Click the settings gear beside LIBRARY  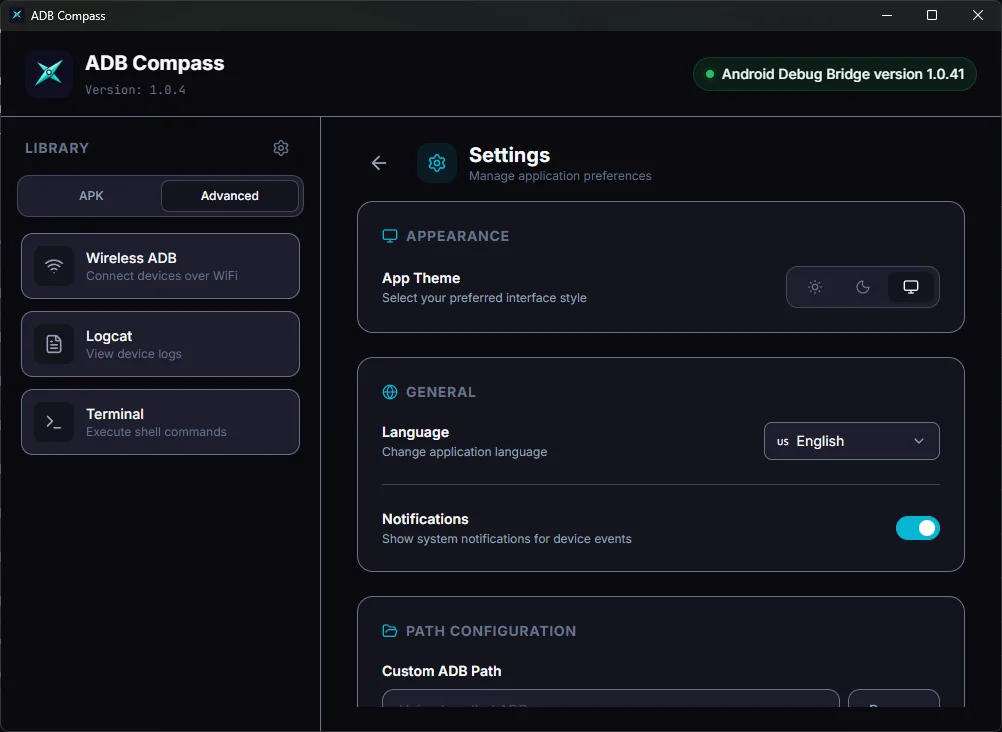(281, 147)
